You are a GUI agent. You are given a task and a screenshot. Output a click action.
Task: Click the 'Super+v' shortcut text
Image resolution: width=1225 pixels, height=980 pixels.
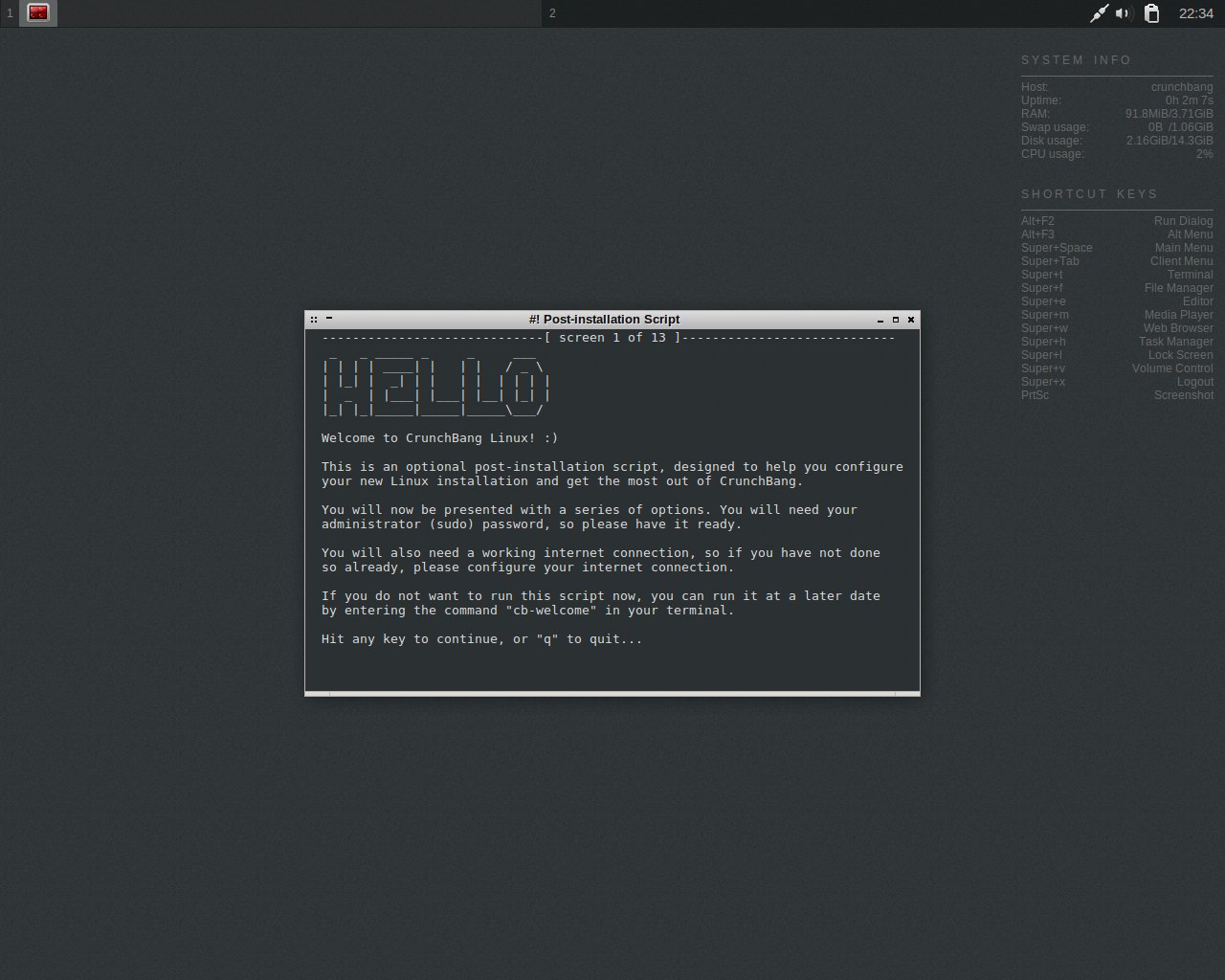click(1043, 368)
